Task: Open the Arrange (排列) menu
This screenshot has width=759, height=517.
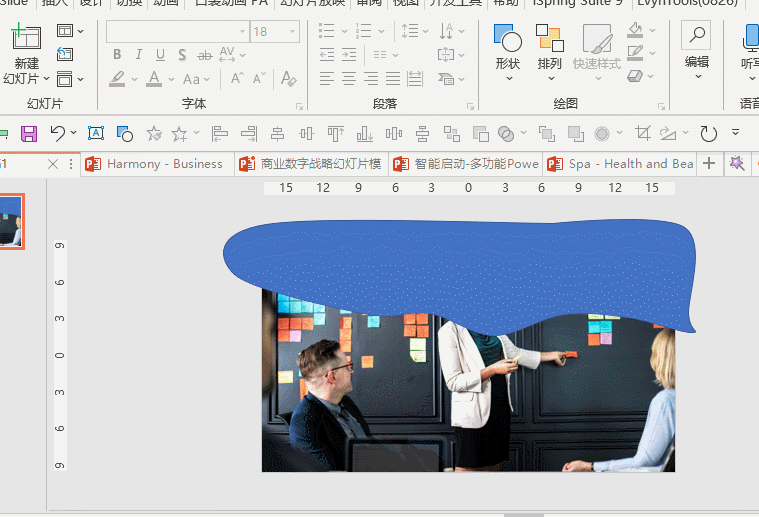Action: 549,52
